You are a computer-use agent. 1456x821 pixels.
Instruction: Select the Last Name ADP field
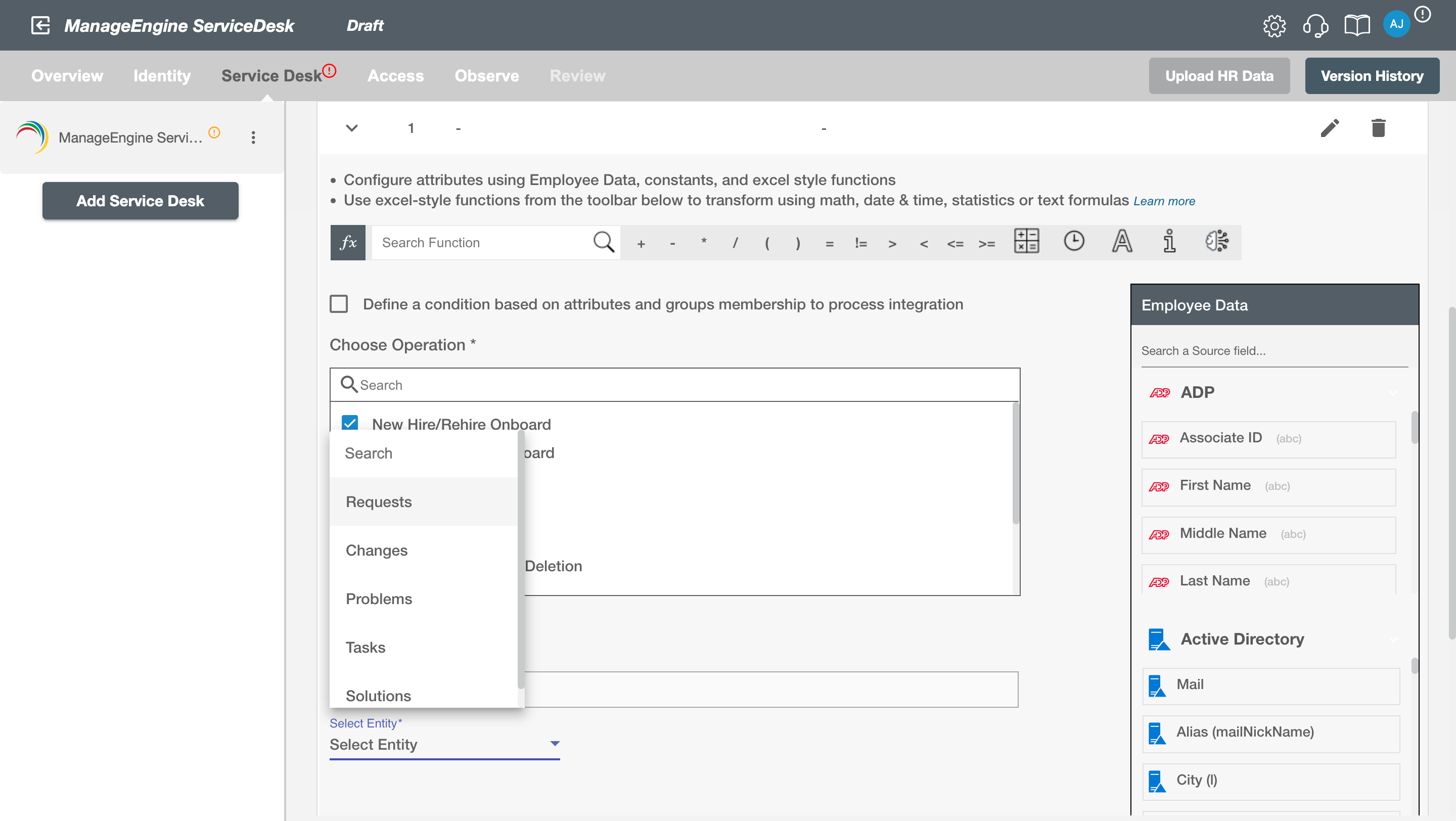pyautogui.click(x=1268, y=580)
